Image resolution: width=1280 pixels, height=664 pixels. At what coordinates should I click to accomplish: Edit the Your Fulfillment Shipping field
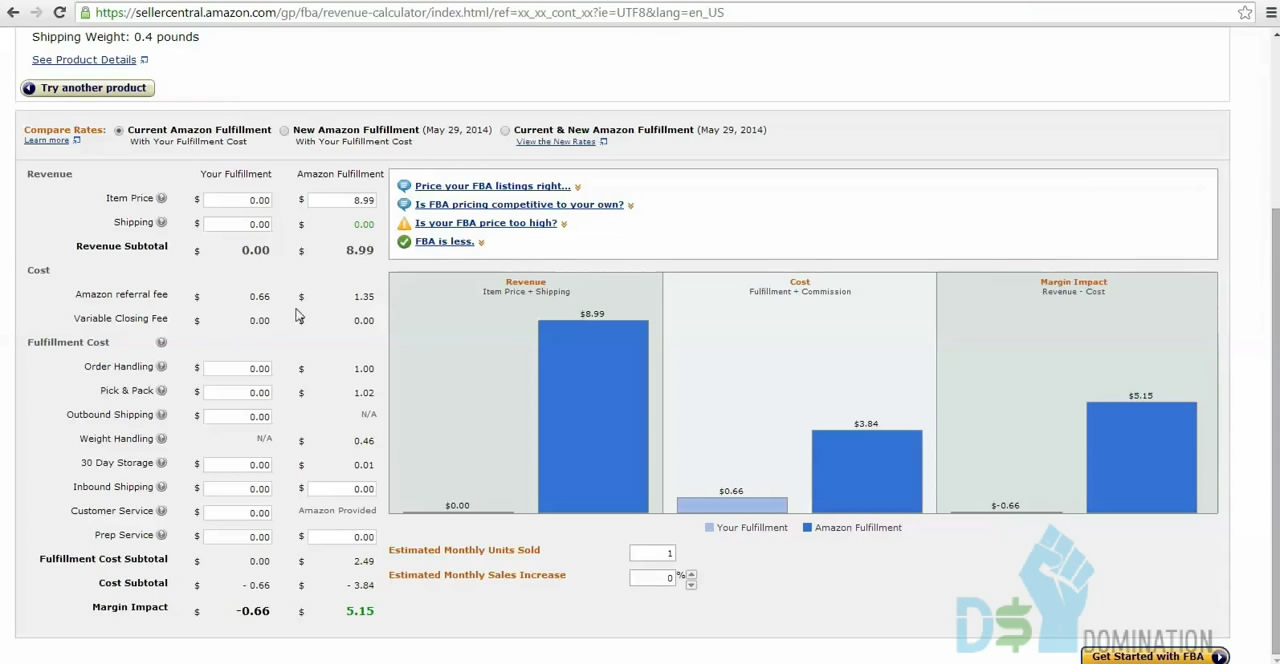238,224
